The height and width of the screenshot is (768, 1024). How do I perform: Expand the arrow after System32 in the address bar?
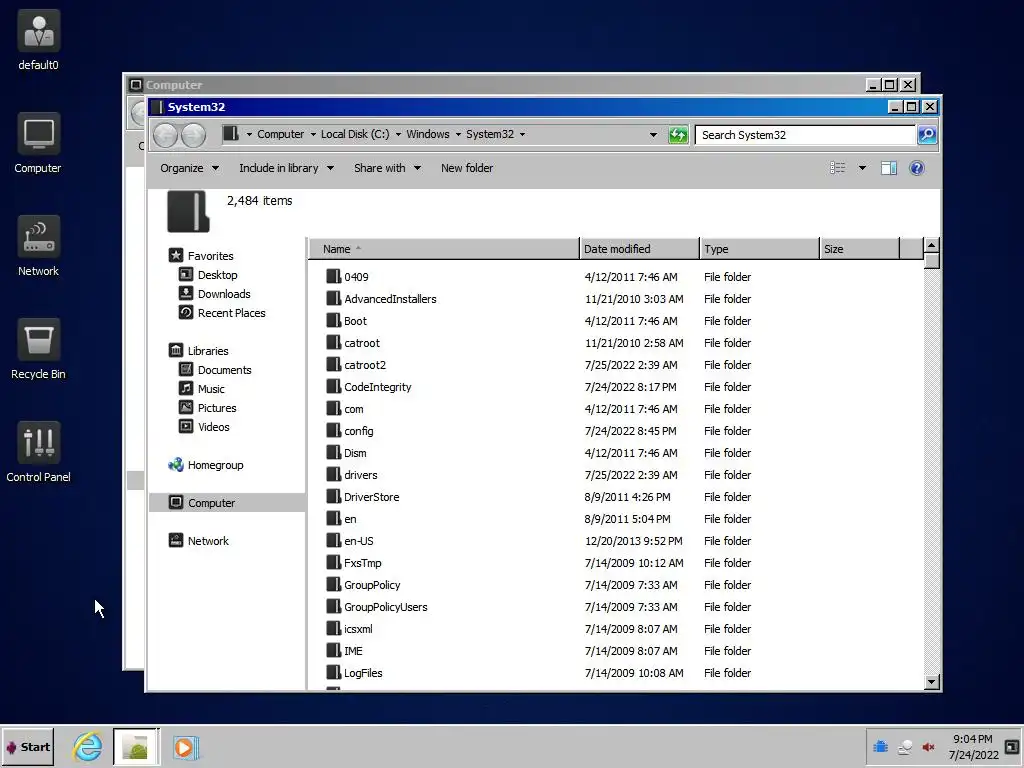[522, 135]
